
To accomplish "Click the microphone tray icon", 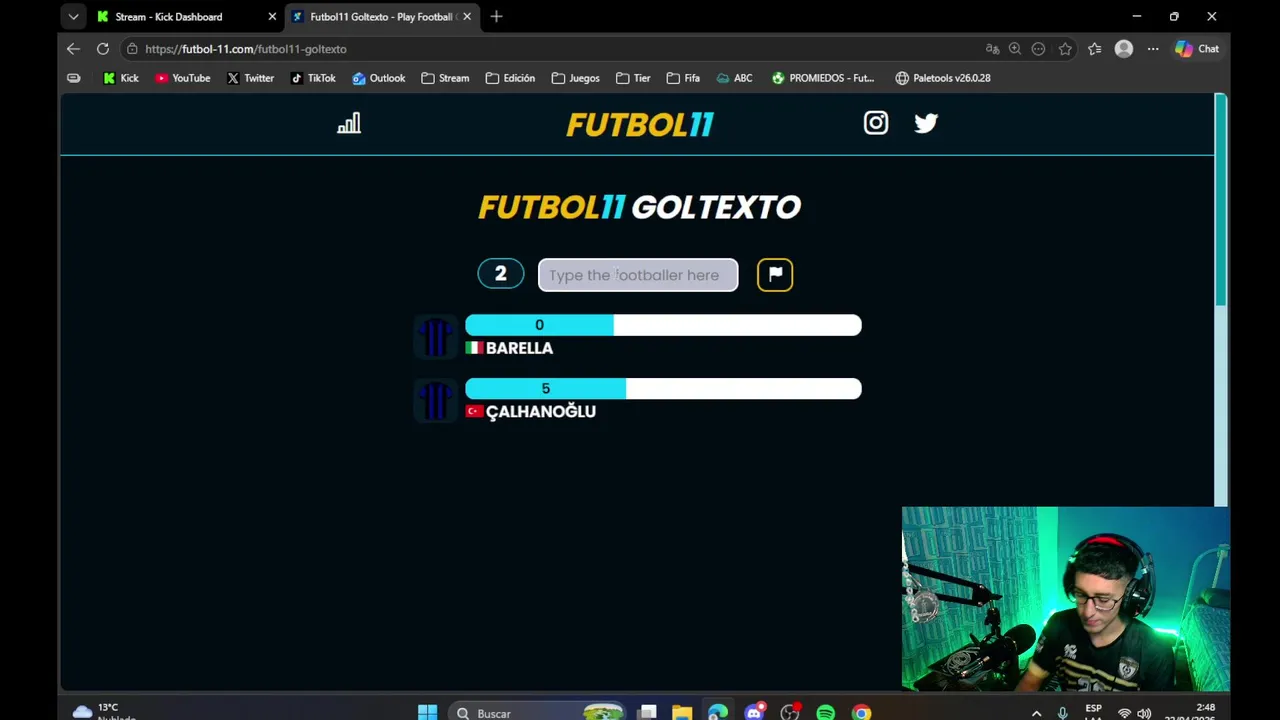I will click(1062, 713).
